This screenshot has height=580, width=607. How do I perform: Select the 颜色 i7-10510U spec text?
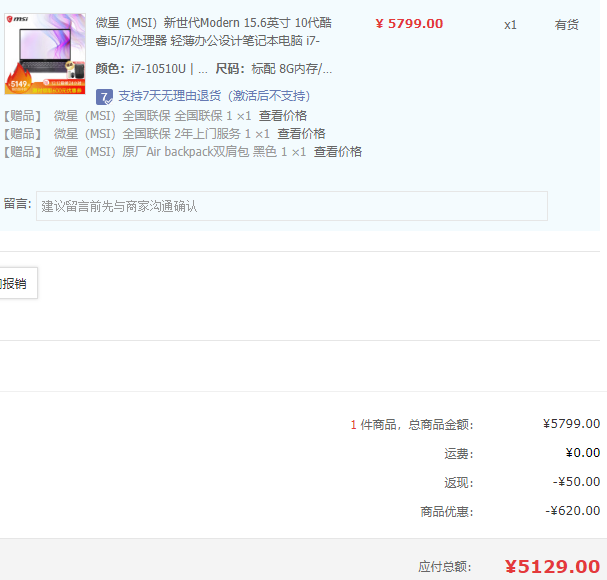pyautogui.click(x=151, y=69)
